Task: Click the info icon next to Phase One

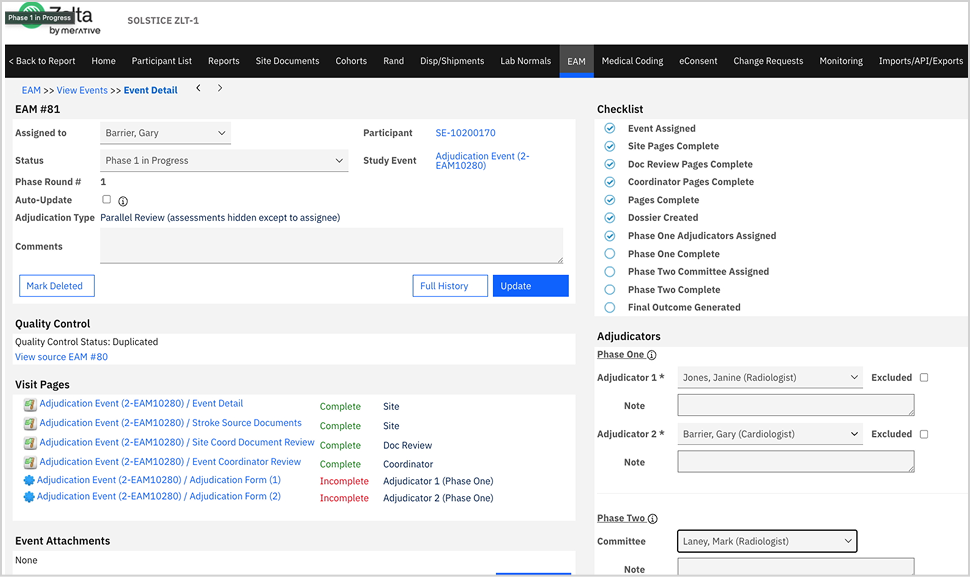Action: [650, 354]
